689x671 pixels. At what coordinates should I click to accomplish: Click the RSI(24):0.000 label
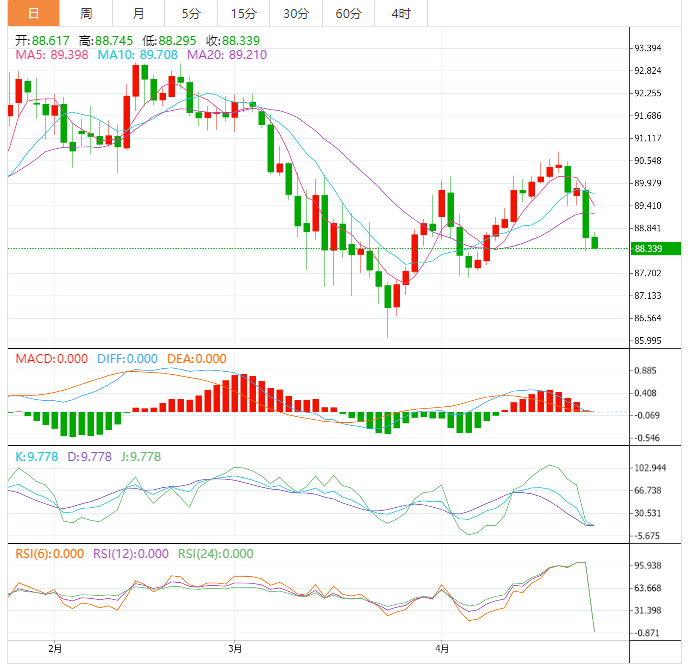tap(216, 554)
